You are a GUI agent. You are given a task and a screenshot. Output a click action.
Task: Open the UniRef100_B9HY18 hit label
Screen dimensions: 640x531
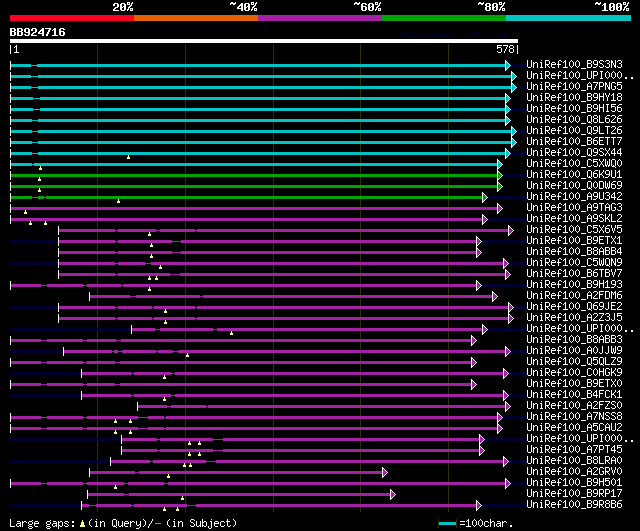pos(574,98)
